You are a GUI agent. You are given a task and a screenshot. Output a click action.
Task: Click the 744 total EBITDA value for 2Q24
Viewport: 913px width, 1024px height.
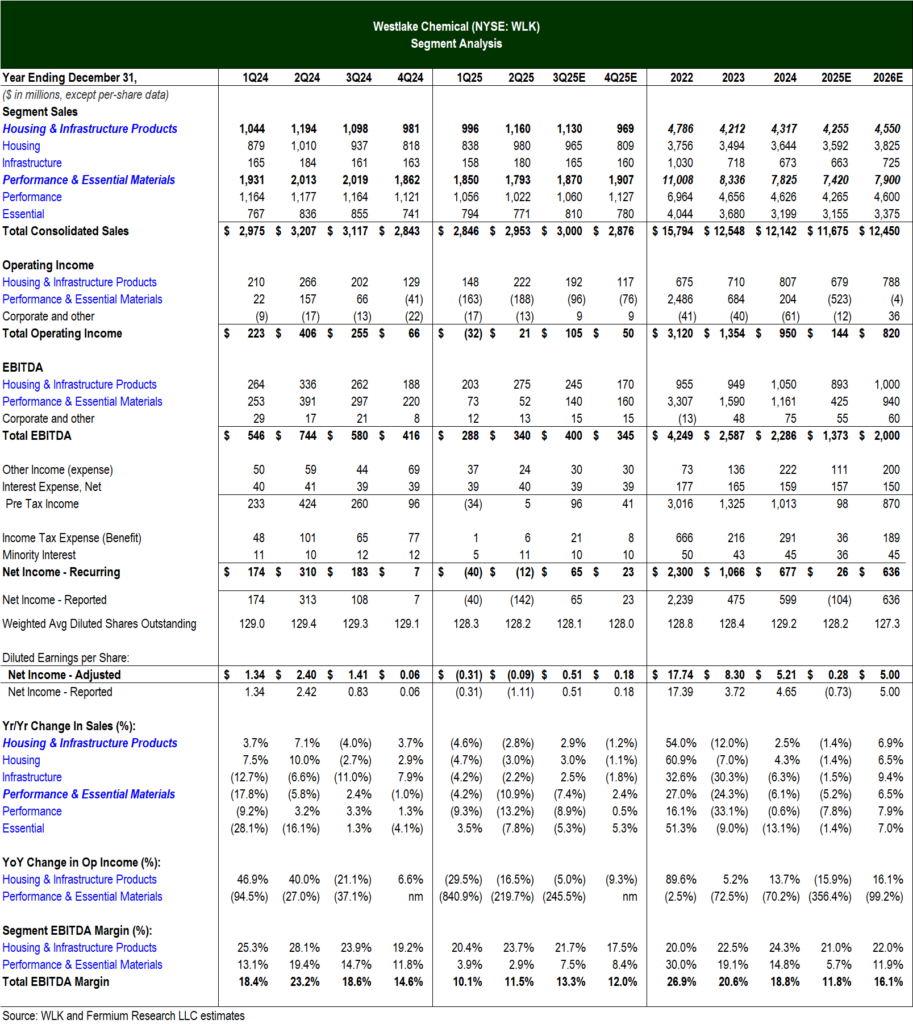[x=308, y=436]
